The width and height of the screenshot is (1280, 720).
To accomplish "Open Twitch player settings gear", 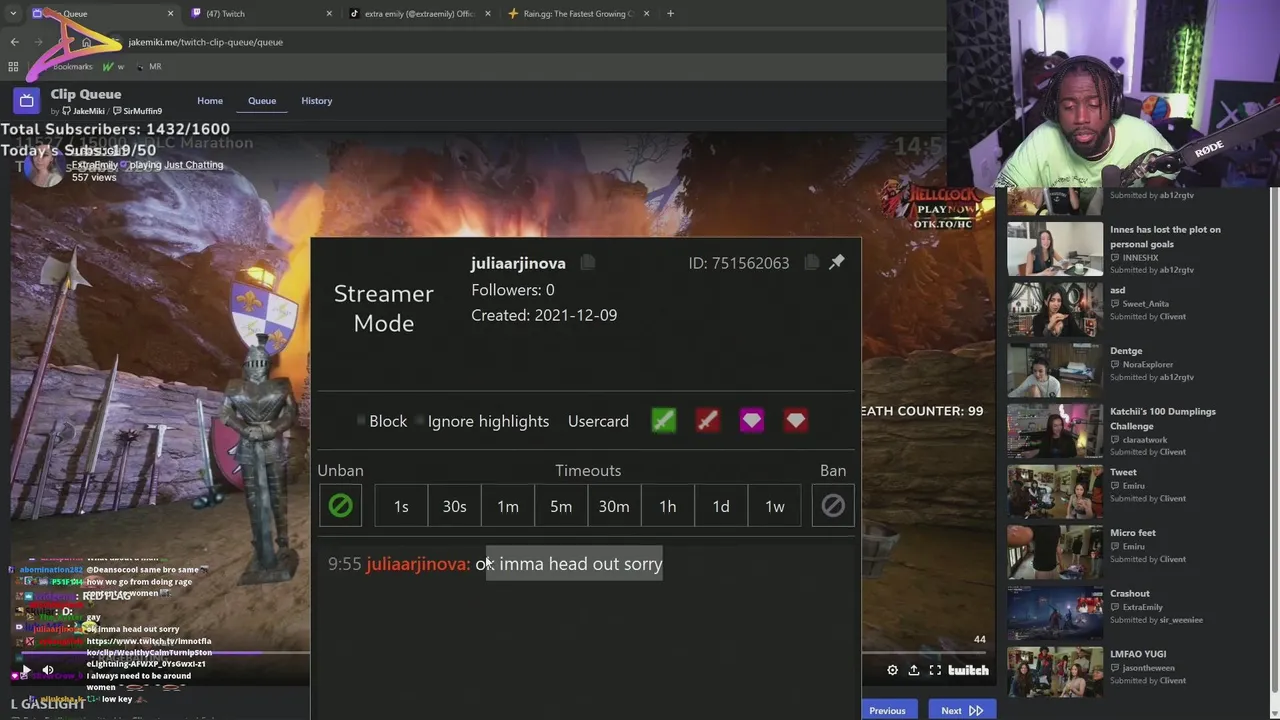I will (893, 670).
